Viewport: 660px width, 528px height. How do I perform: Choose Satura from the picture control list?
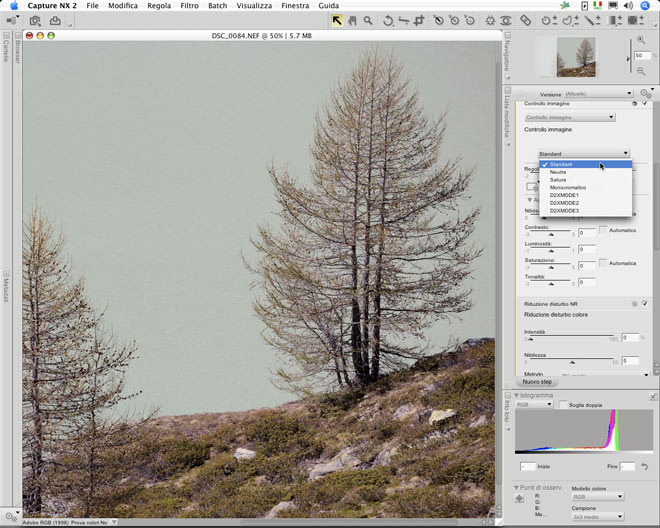pos(585,180)
